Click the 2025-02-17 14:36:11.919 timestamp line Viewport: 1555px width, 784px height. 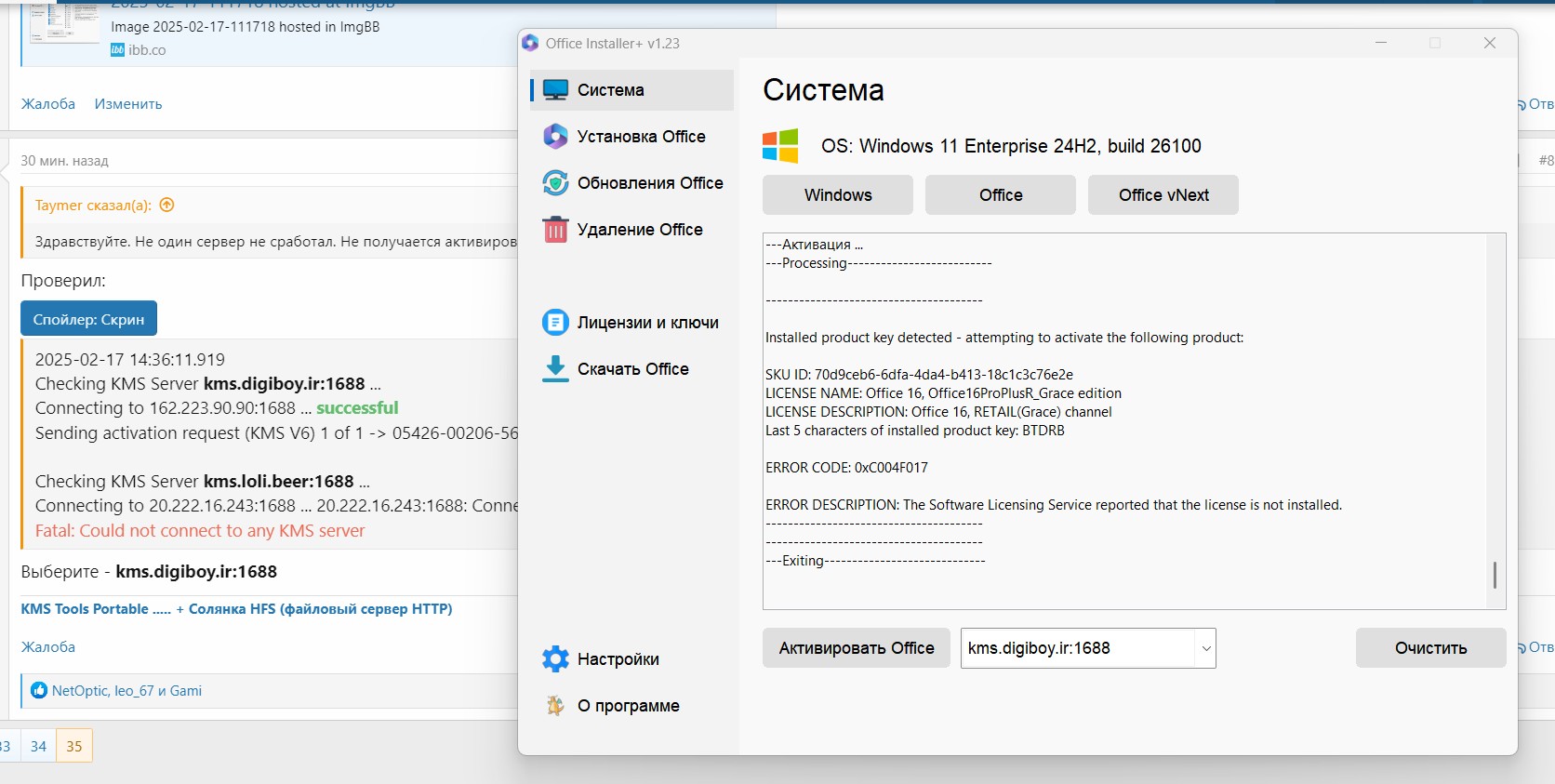130,360
